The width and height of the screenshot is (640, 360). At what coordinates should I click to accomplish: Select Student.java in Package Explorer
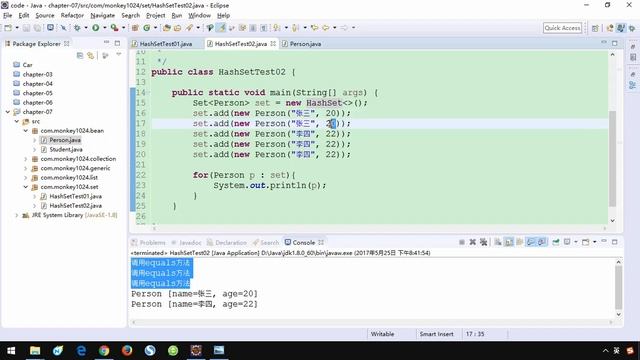click(x=66, y=149)
